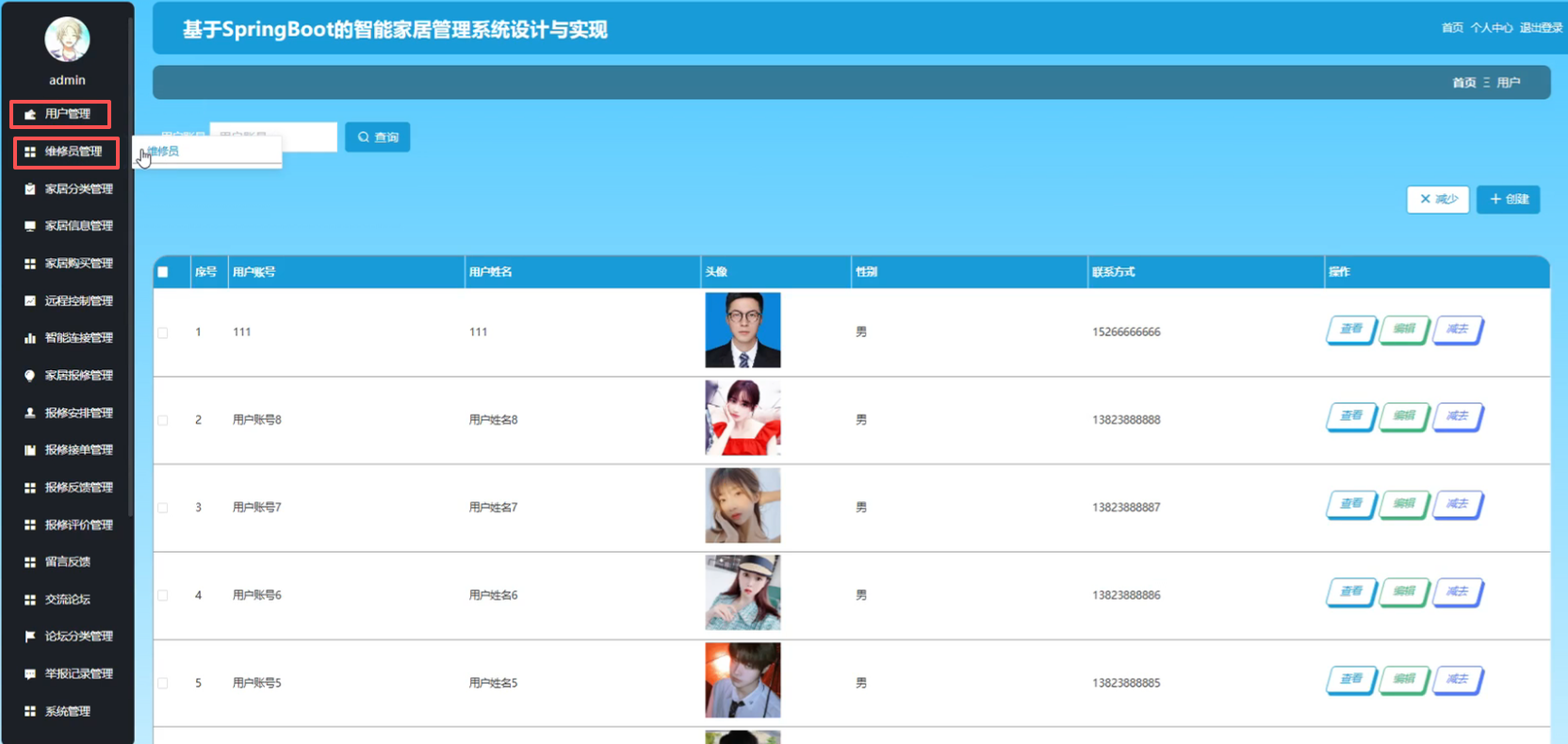Click phone number 13823888886
Screen dimensions: 1568x744
point(1126,595)
